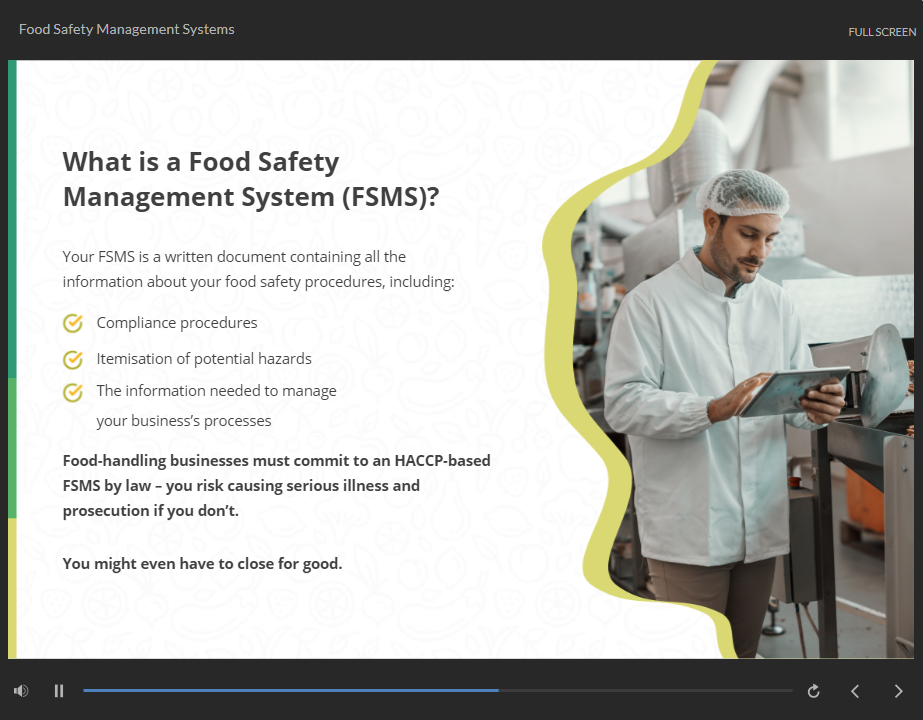The image size is (923, 720).
Task: Enter full screen mode
Action: (x=881, y=32)
